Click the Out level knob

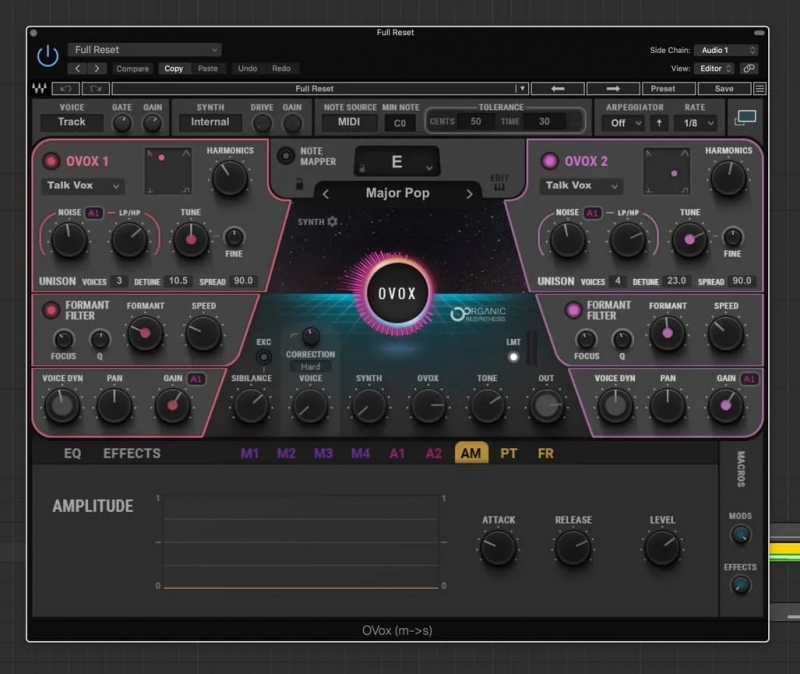coord(546,406)
